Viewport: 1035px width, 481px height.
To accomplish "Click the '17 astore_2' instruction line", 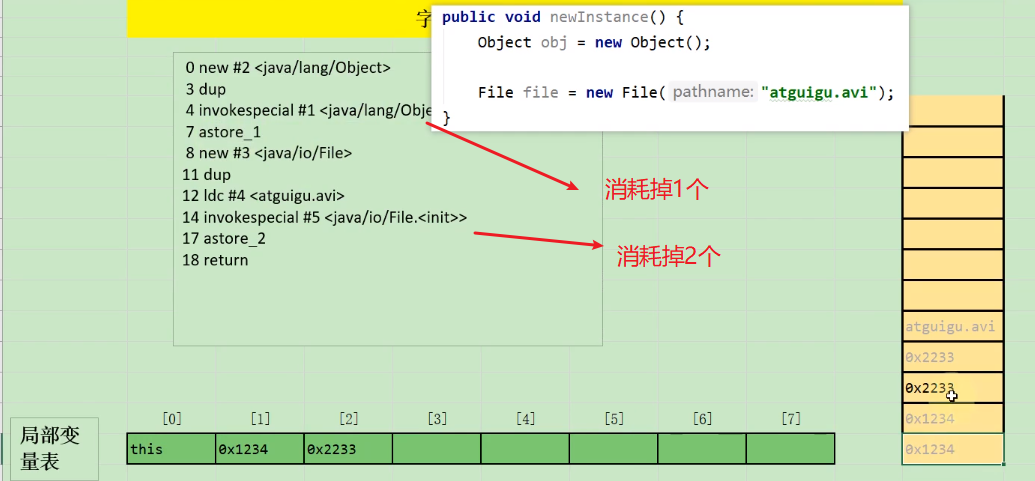I will pyautogui.click(x=224, y=239).
